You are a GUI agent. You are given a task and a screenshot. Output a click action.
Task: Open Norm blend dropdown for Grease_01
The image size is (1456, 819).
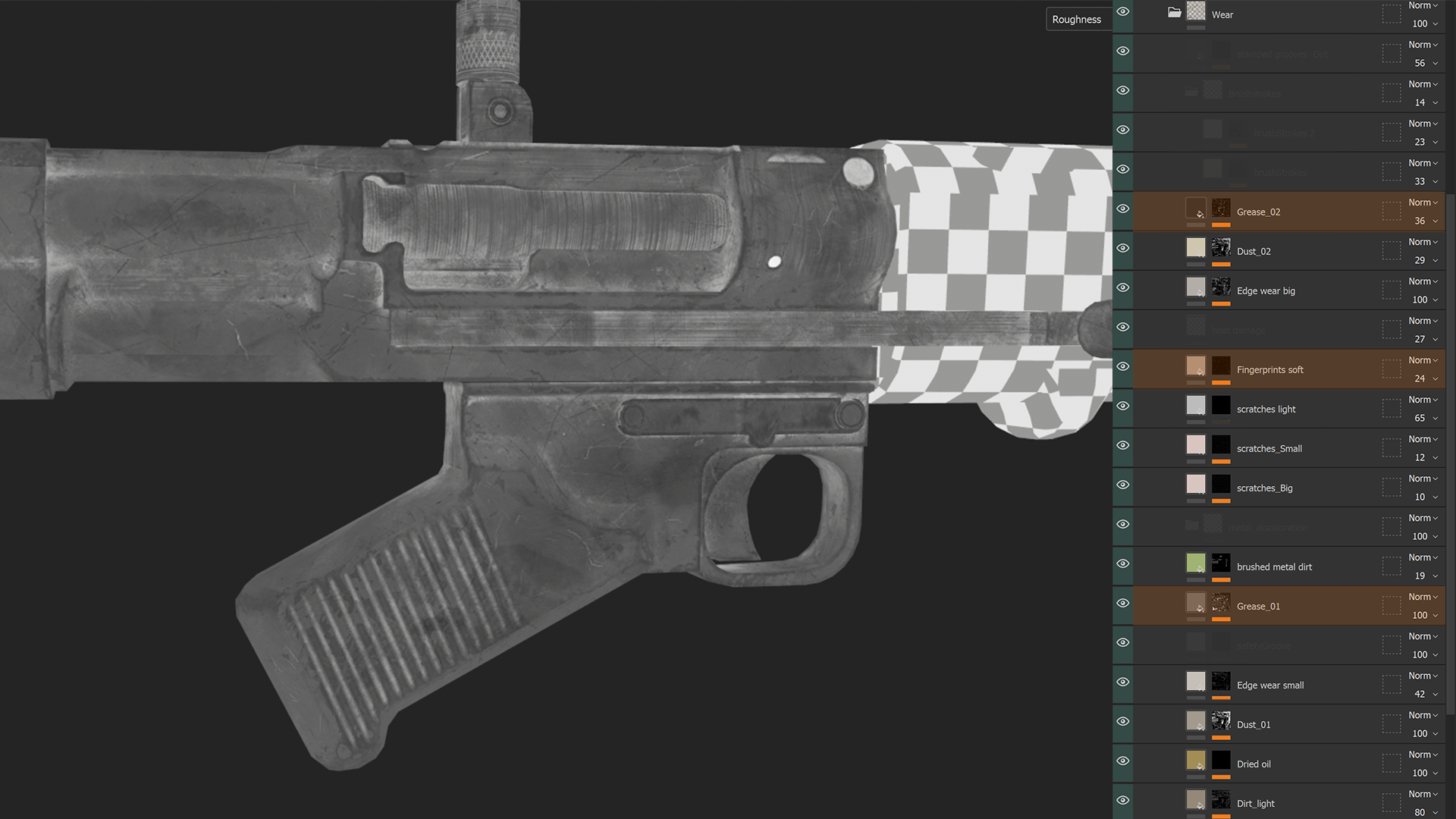tap(1423, 597)
